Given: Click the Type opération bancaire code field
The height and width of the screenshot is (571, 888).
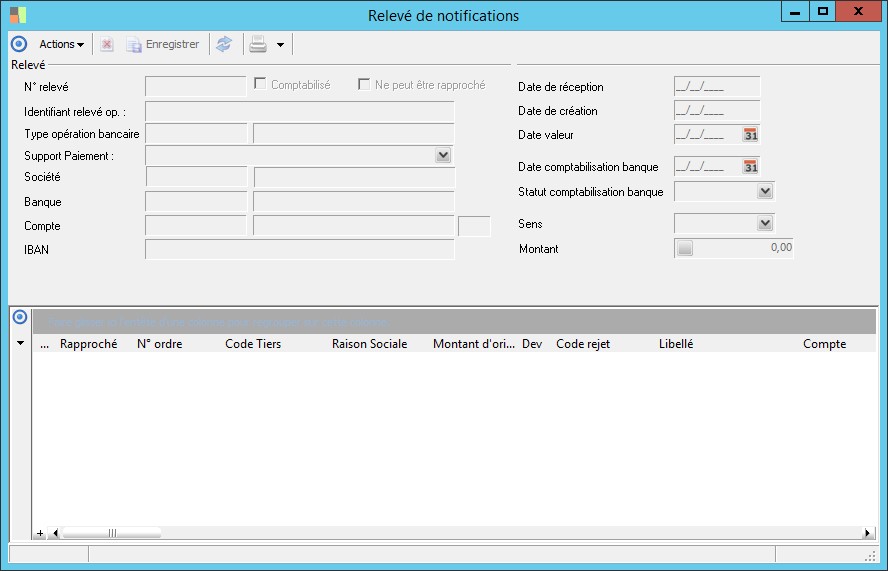Looking at the screenshot, I should point(196,134).
